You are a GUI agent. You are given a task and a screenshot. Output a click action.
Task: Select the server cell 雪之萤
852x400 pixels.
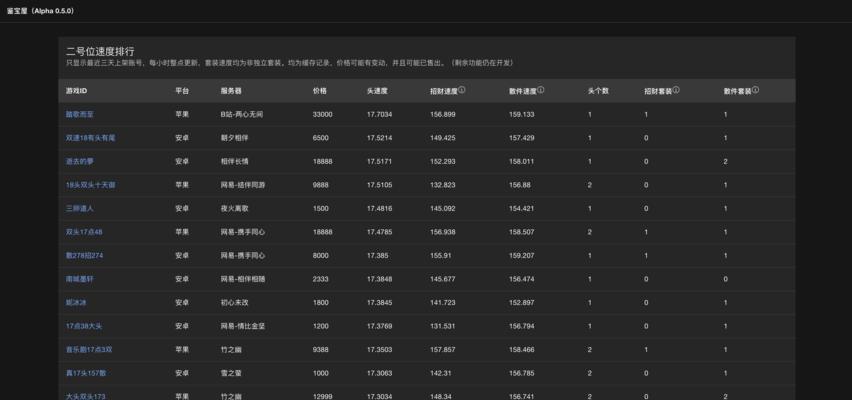pyautogui.click(x=231, y=373)
